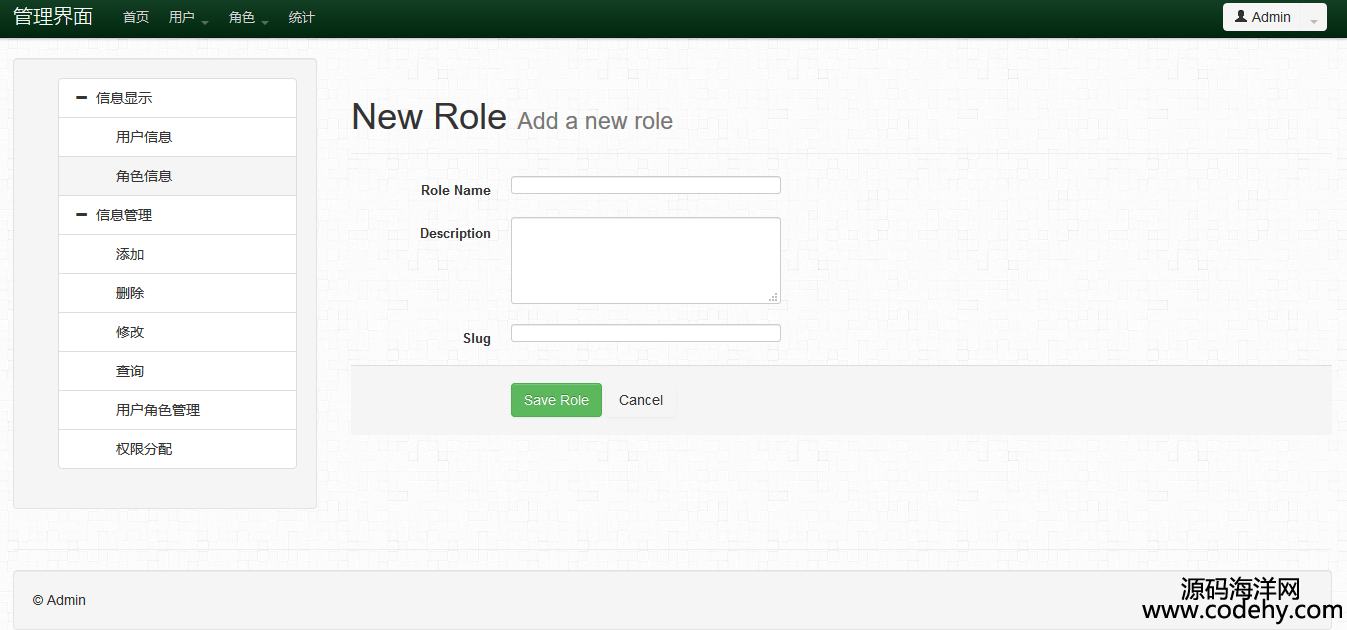The height and width of the screenshot is (630, 1347).
Task: Select 角色信息 in the sidebar
Action: point(177,176)
